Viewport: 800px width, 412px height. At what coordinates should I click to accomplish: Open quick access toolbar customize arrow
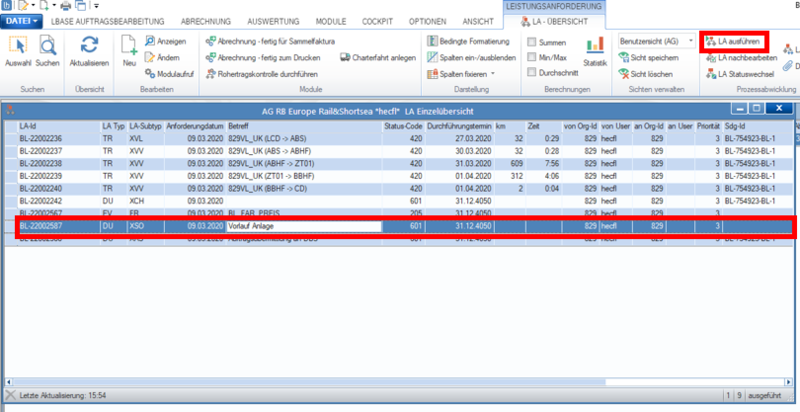96,6
